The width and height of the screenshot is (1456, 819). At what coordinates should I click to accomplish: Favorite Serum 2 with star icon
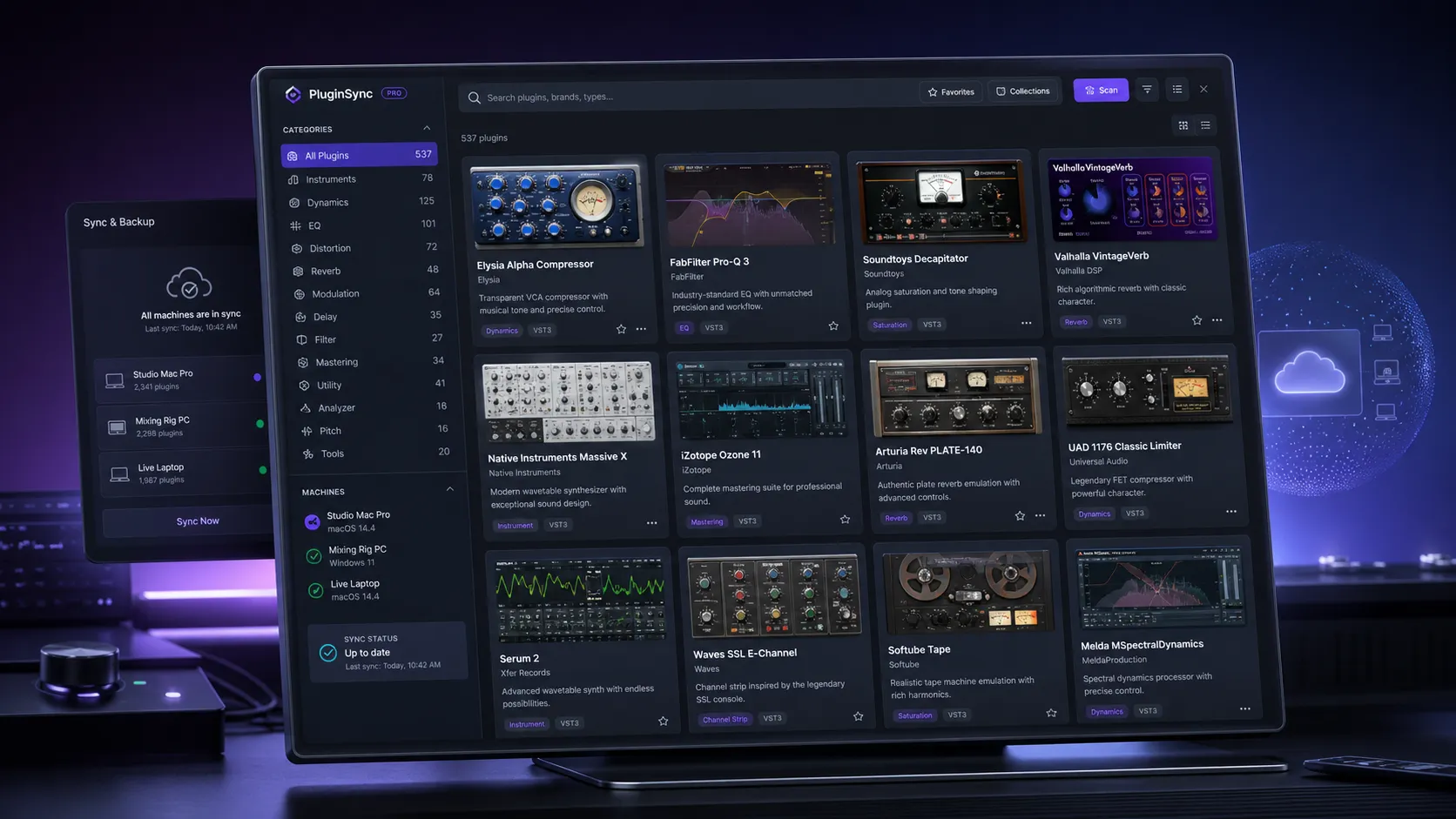tap(664, 721)
